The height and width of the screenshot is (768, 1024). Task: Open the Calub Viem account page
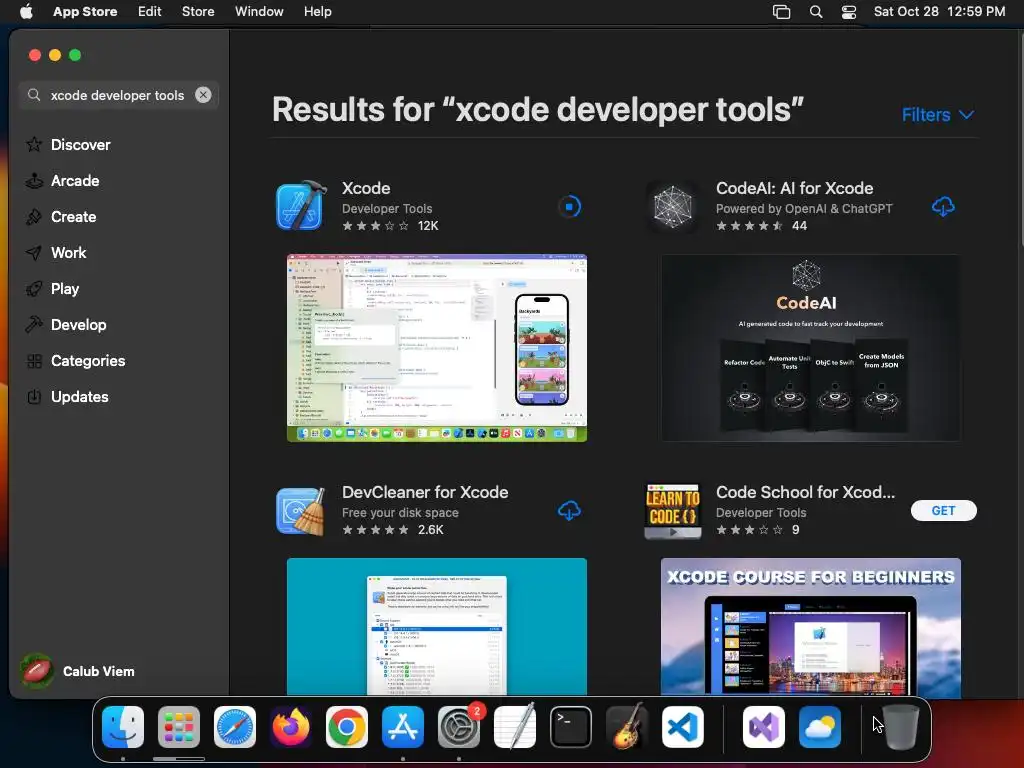pos(78,671)
